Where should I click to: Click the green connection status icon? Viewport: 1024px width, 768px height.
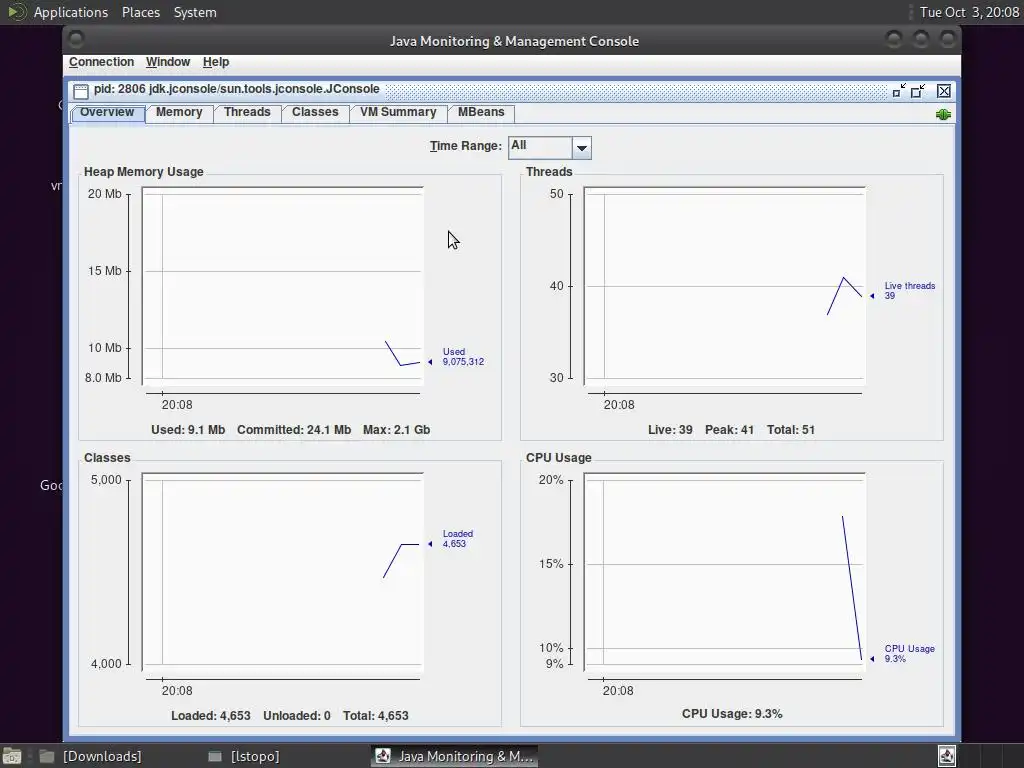[943, 114]
